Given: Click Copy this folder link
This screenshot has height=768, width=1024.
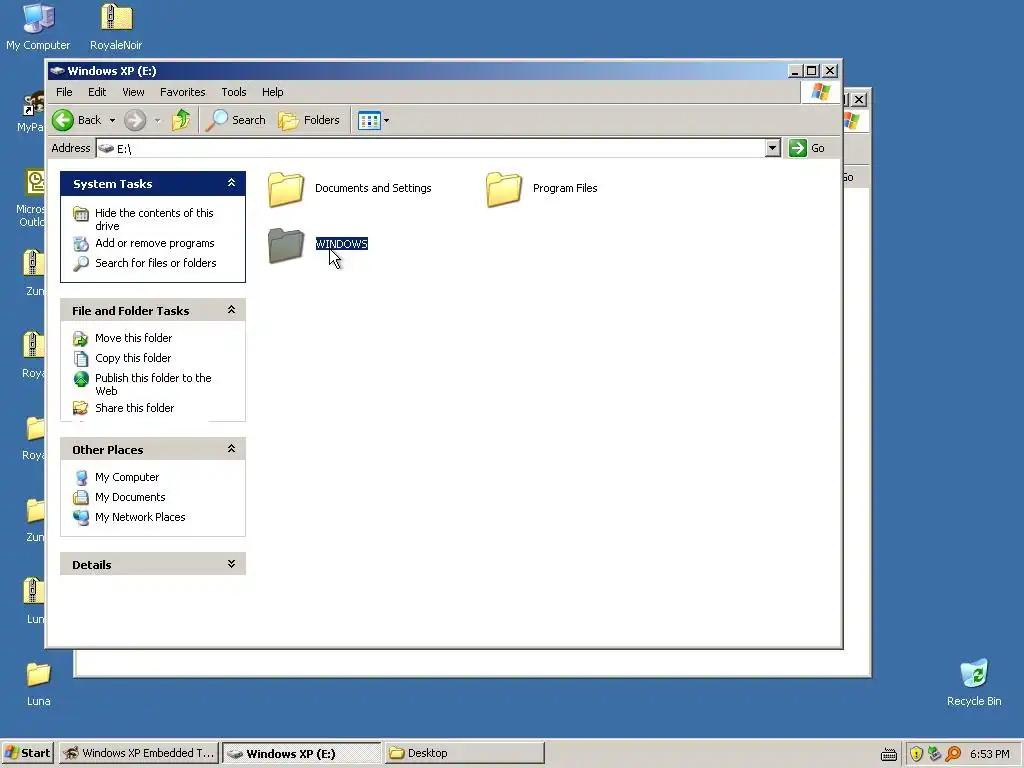Looking at the screenshot, I should [133, 358].
